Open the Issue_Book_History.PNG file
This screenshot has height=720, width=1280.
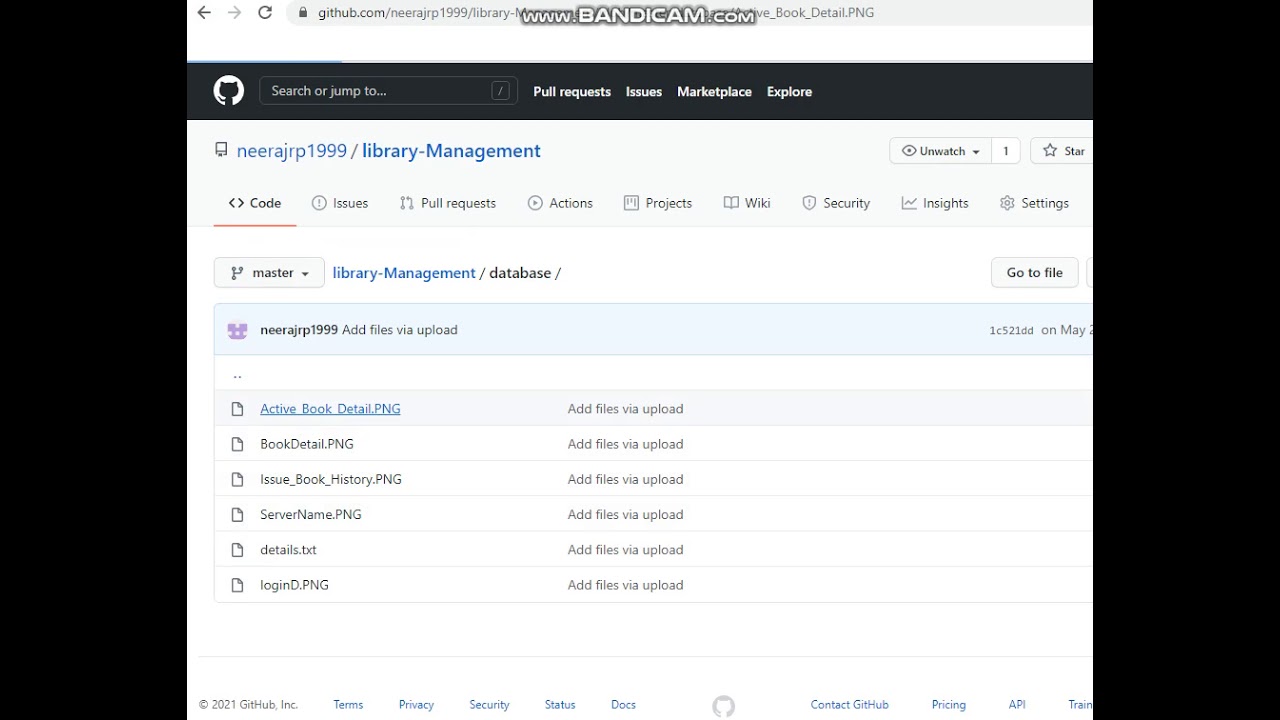(x=331, y=479)
